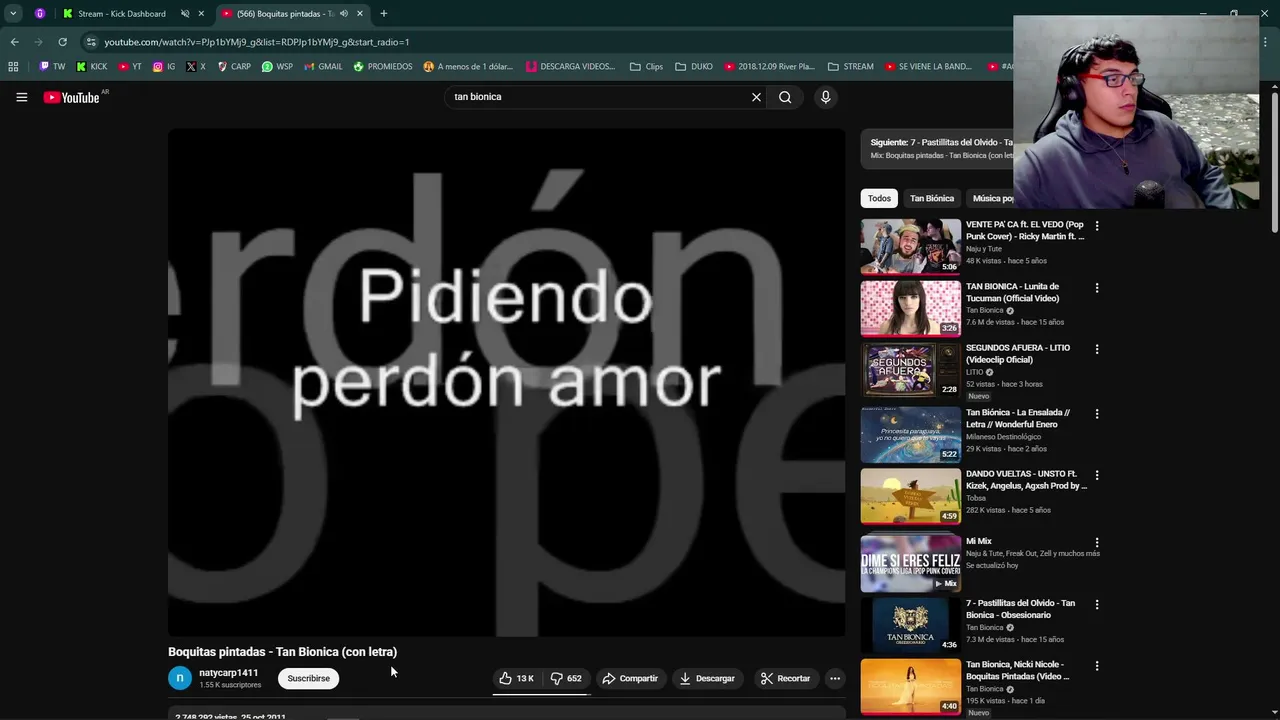The width and height of the screenshot is (1280, 720).
Task: Open the apps grid in bookmarks bar
Action: pyautogui.click(x=13, y=67)
